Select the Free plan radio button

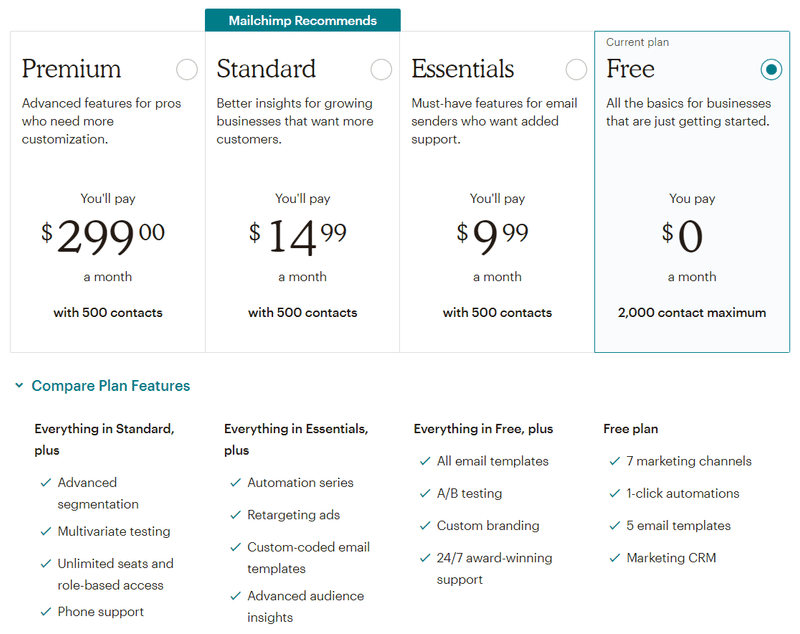[771, 69]
